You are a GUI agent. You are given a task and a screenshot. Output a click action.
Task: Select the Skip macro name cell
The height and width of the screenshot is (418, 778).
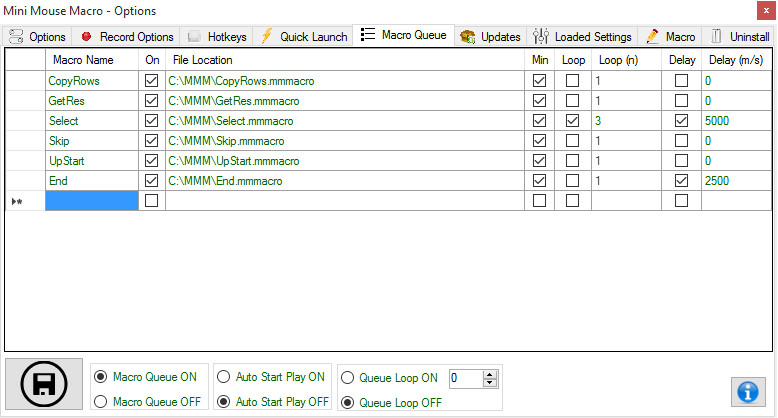[x=92, y=141]
